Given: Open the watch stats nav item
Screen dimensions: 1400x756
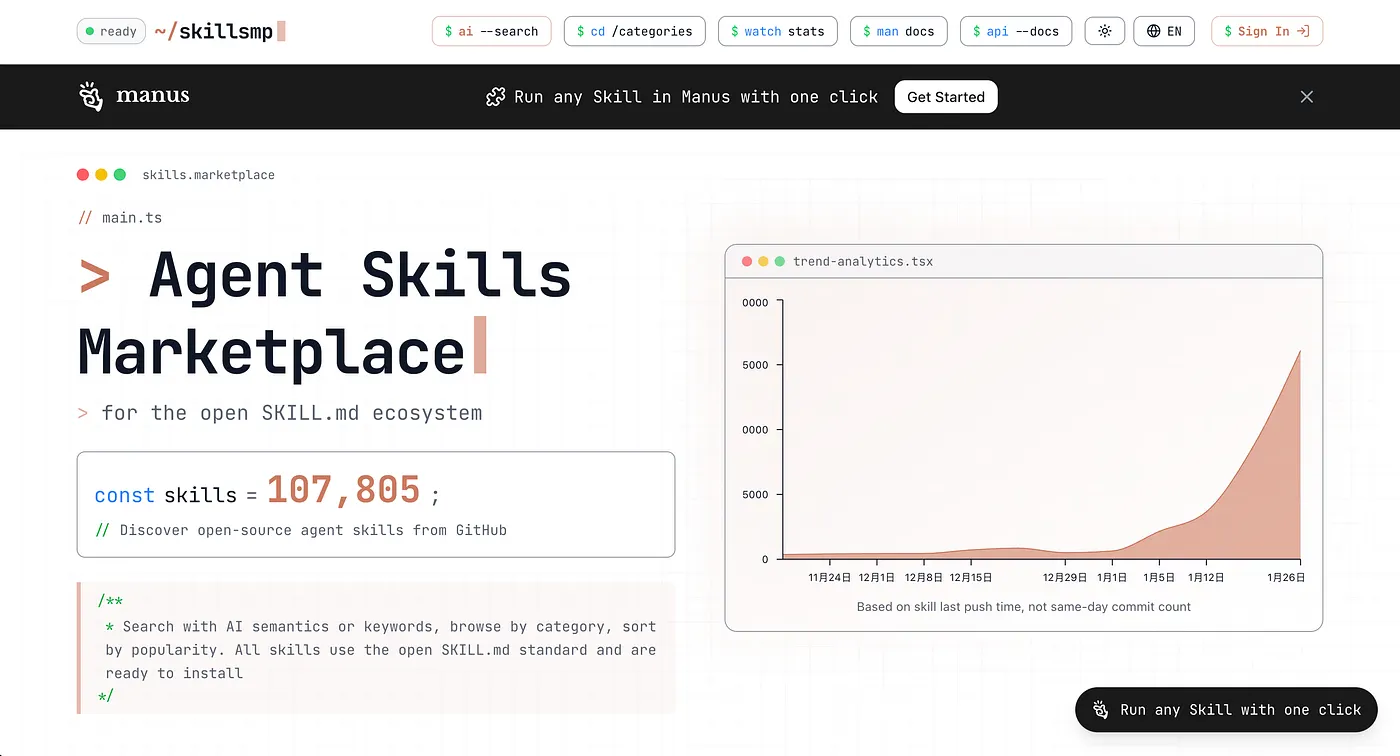Looking at the screenshot, I should coord(778,31).
